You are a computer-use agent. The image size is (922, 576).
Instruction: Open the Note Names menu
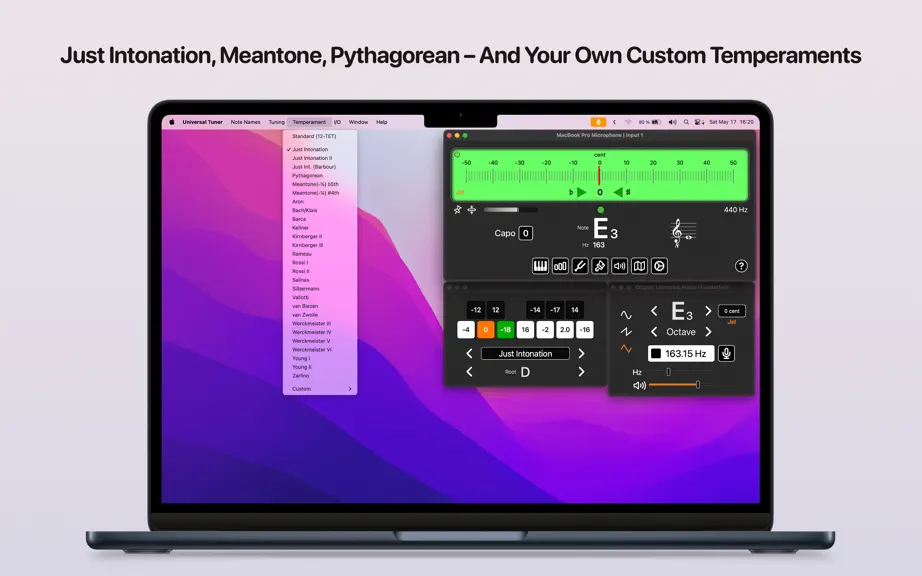tap(245, 122)
